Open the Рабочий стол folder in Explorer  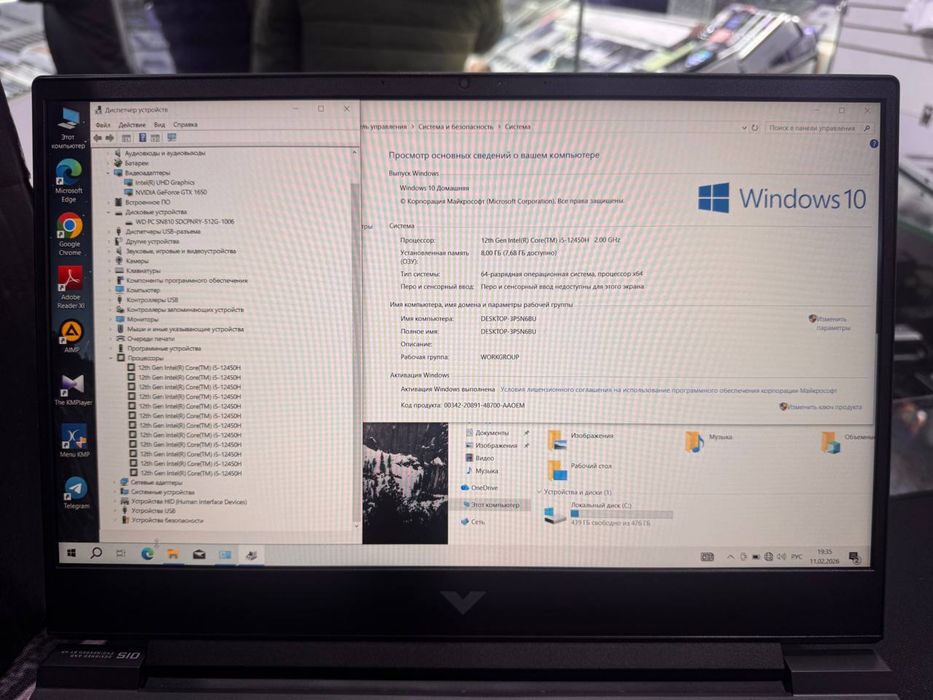580,470
